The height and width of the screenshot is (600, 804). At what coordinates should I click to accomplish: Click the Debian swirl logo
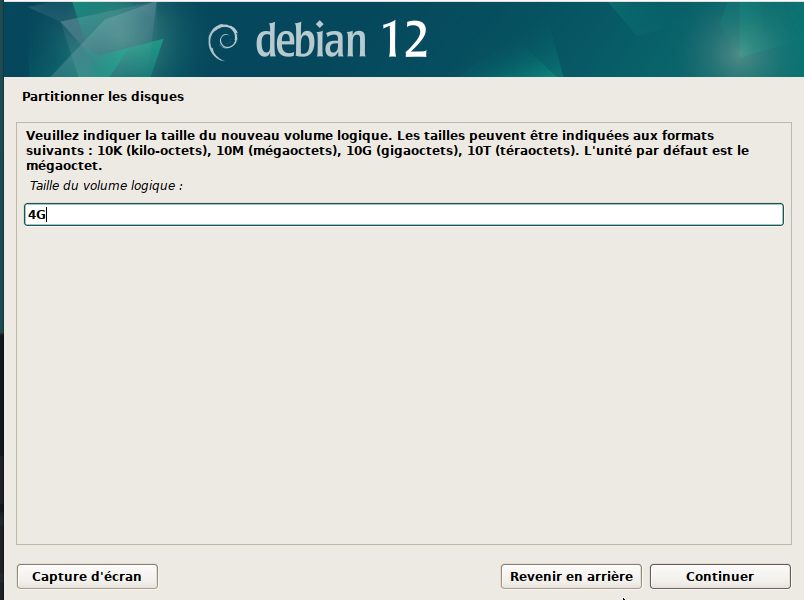tap(223, 42)
